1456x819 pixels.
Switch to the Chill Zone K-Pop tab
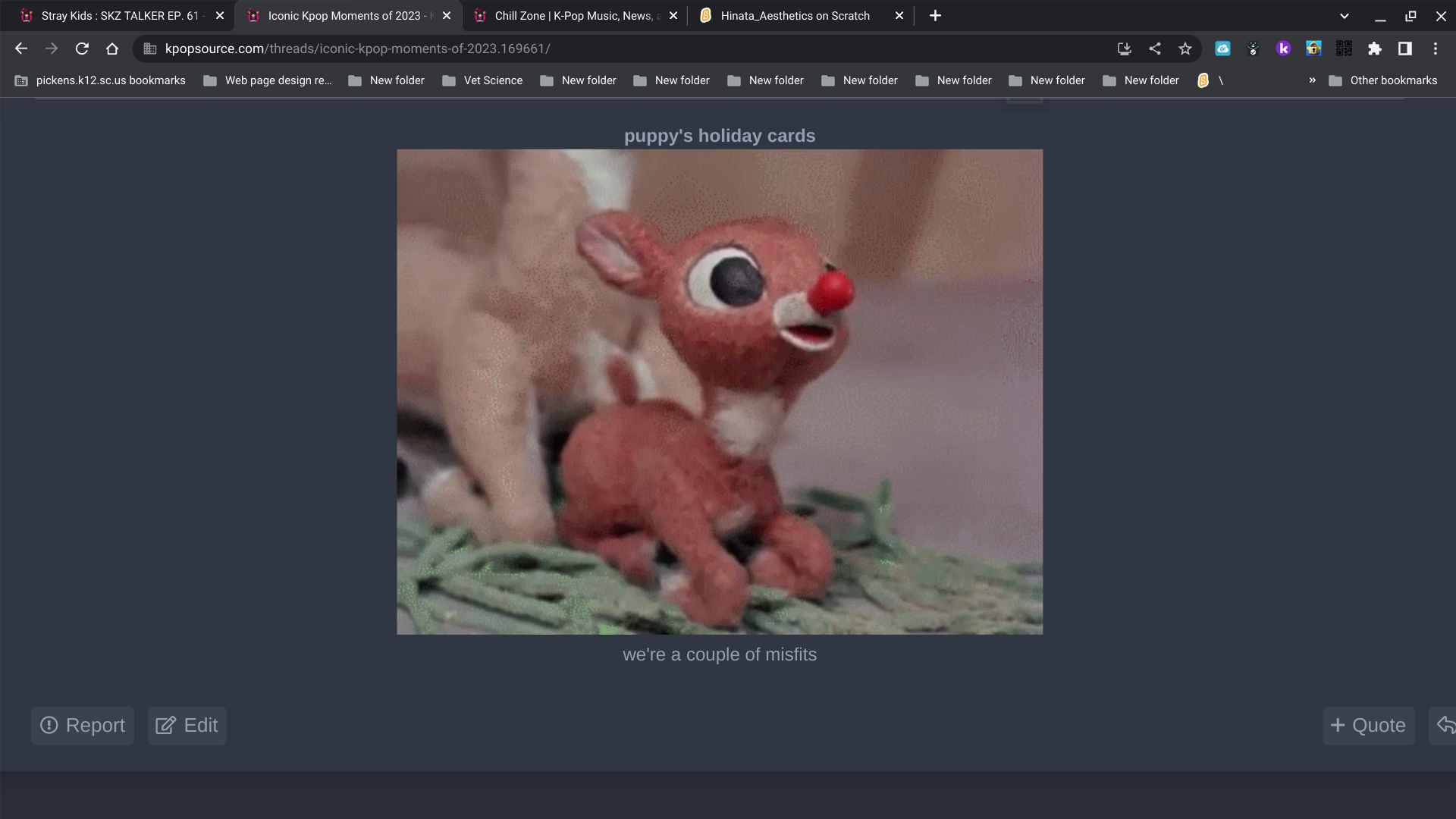coord(573,16)
